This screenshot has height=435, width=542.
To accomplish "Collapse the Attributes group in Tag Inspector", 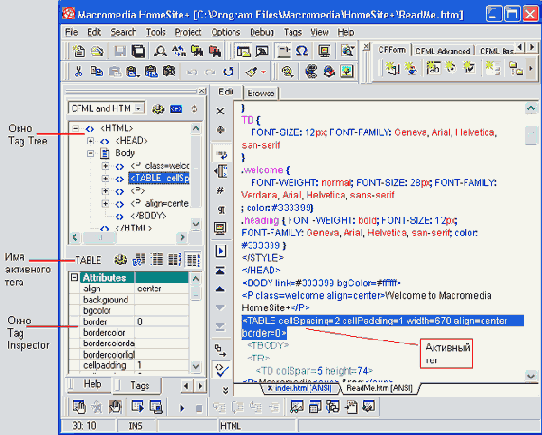I will click(74, 277).
